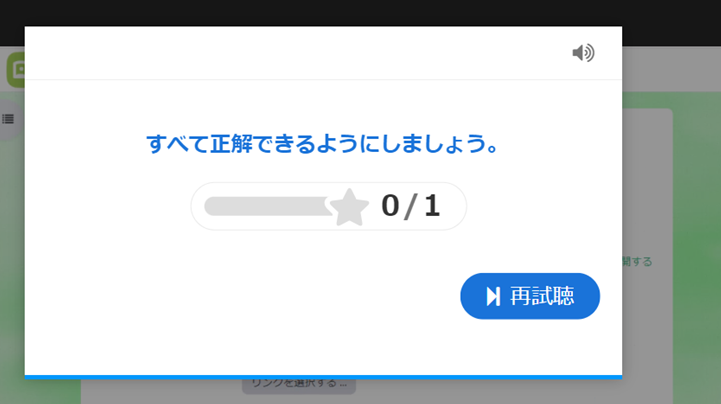721x404 pixels.
Task: Click the skip-next arrow icon in 再試聴
Action: [x=493, y=296]
